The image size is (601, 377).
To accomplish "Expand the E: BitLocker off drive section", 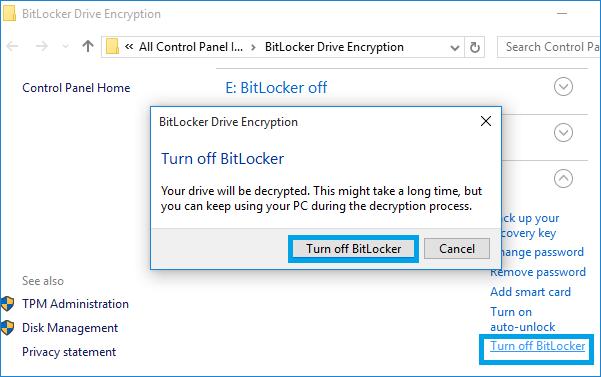I will 563,87.
